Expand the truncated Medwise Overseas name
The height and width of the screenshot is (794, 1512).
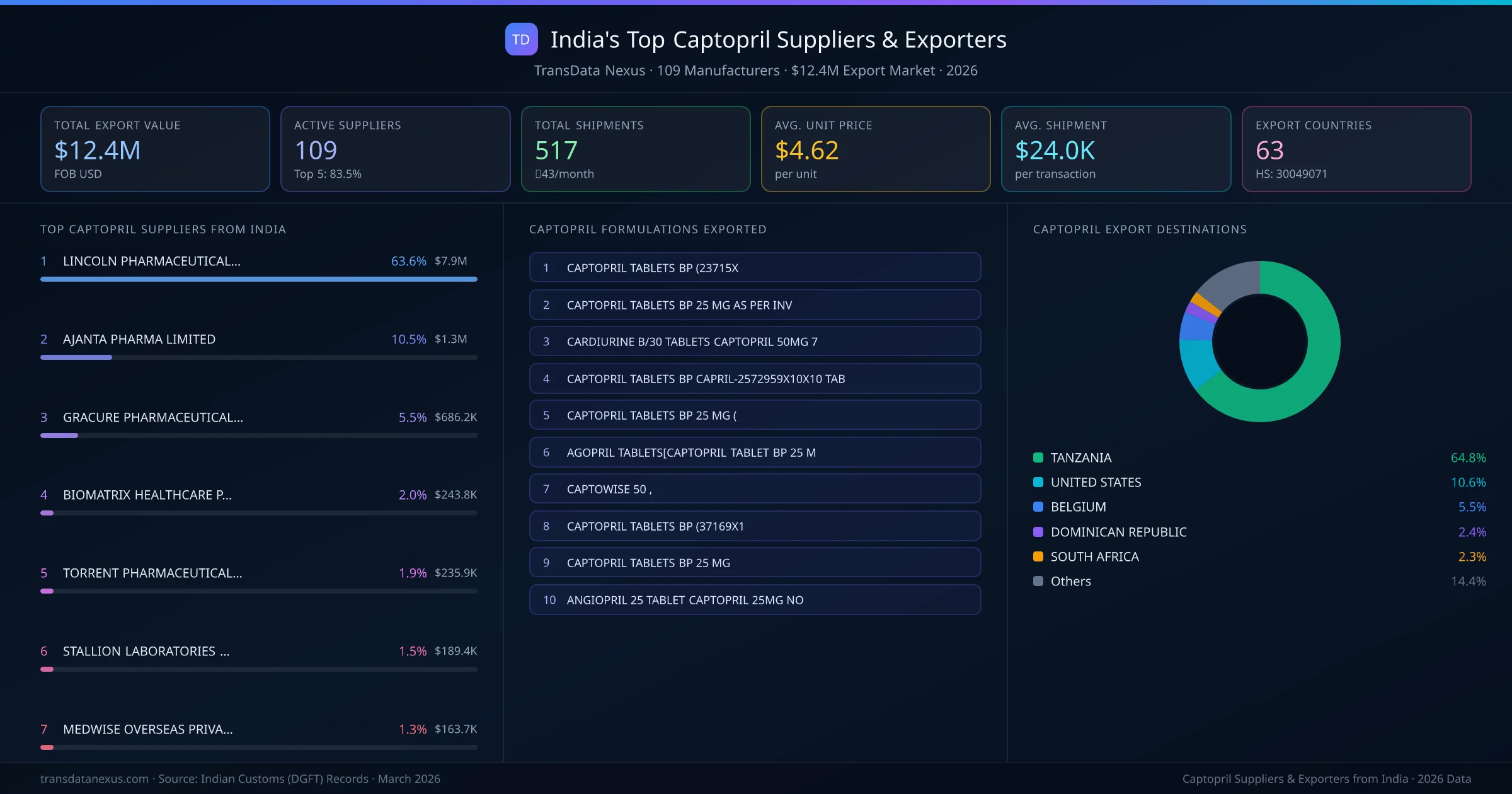(147, 729)
